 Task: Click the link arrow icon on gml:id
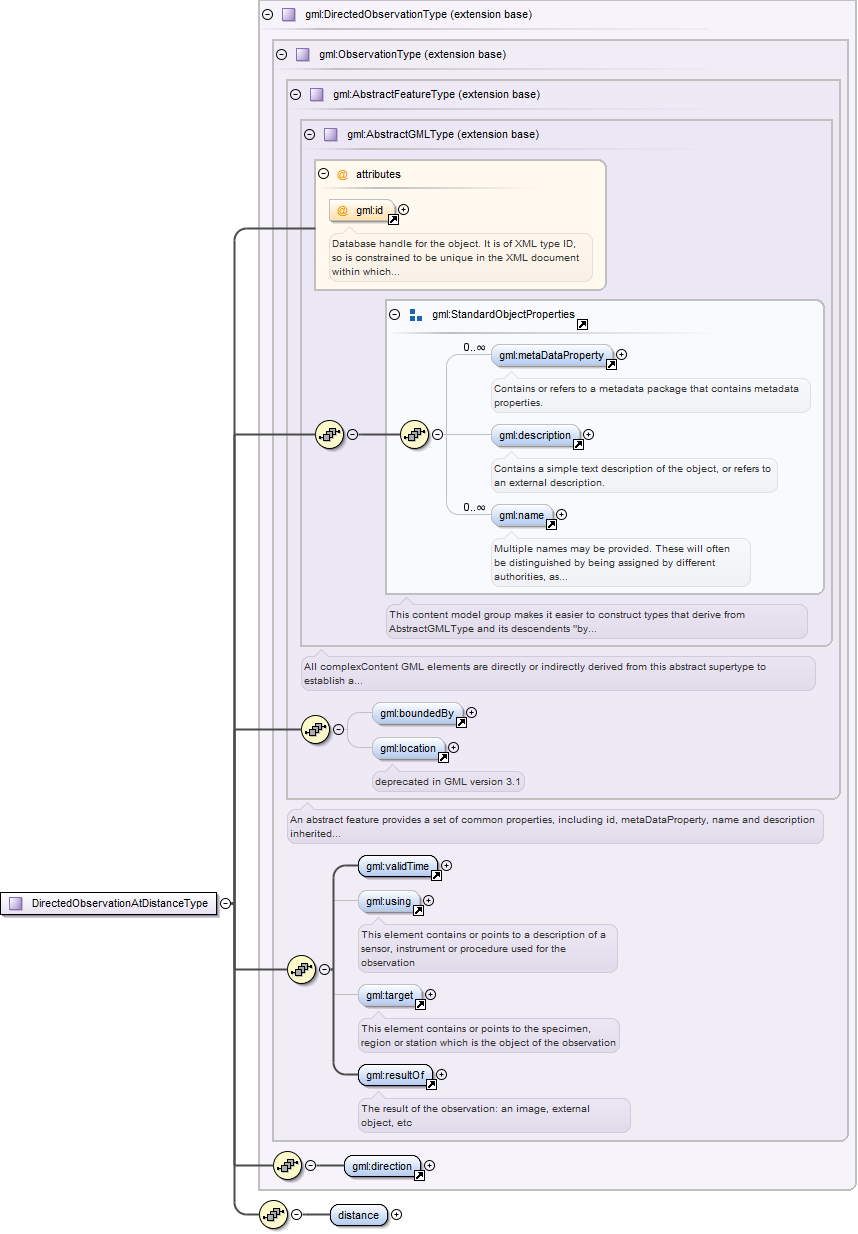pos(393,219)
